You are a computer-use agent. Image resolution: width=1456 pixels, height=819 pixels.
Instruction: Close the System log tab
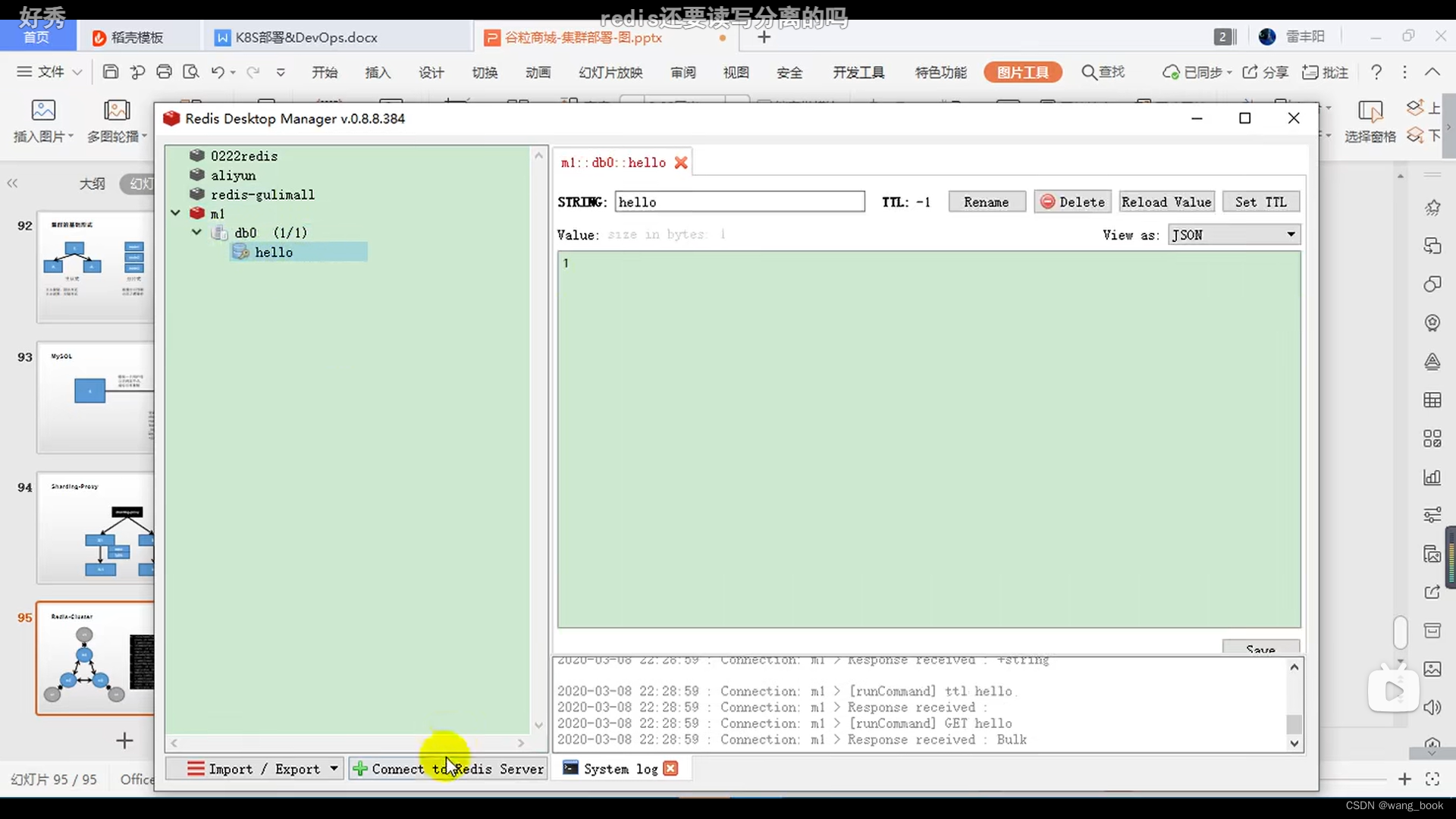[670, 768]
